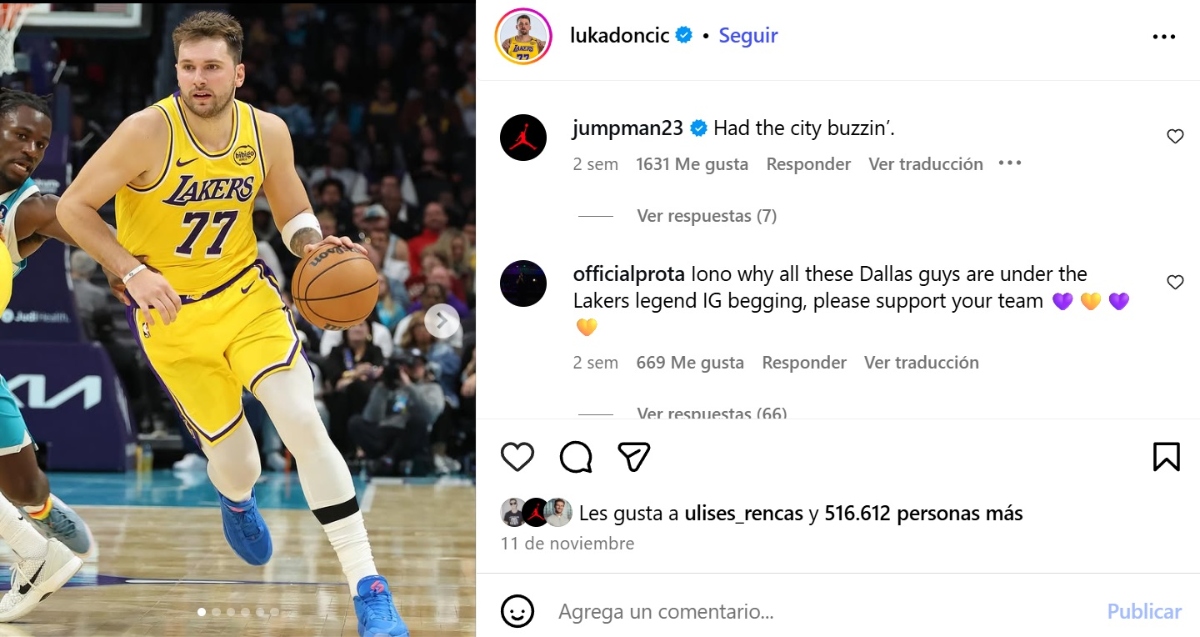The width and height of the screenshot is (1200, 637).
Task: Open lukadoncic profile picture
Action: [523, 36]
